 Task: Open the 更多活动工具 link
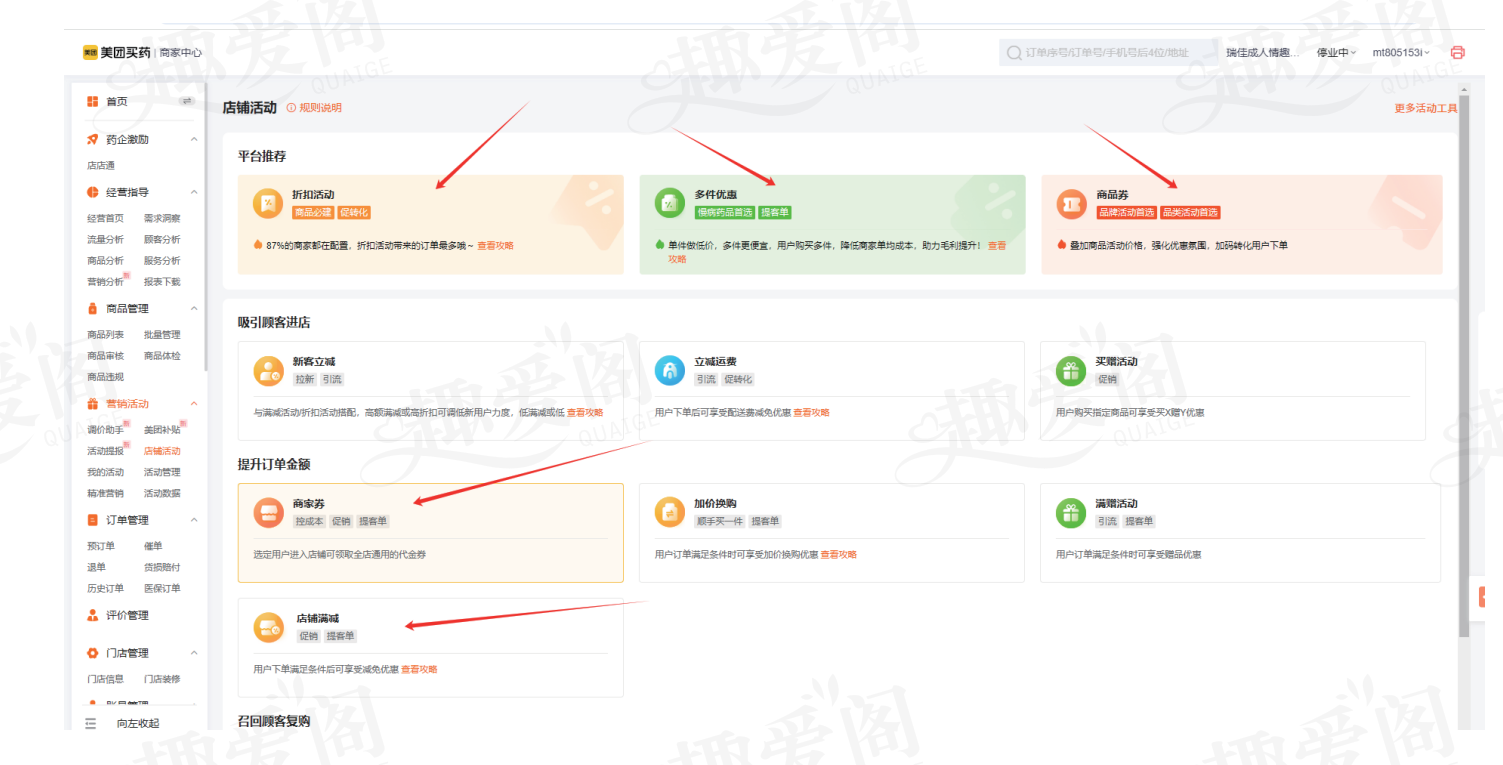[x=1425, y=108]
